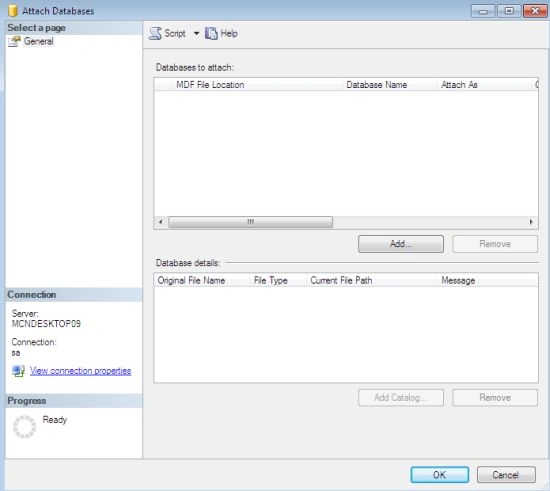Click the connection properties icon
Image resolution: width=550 pixels, height=491 pixels.
(x=18, y=371)
